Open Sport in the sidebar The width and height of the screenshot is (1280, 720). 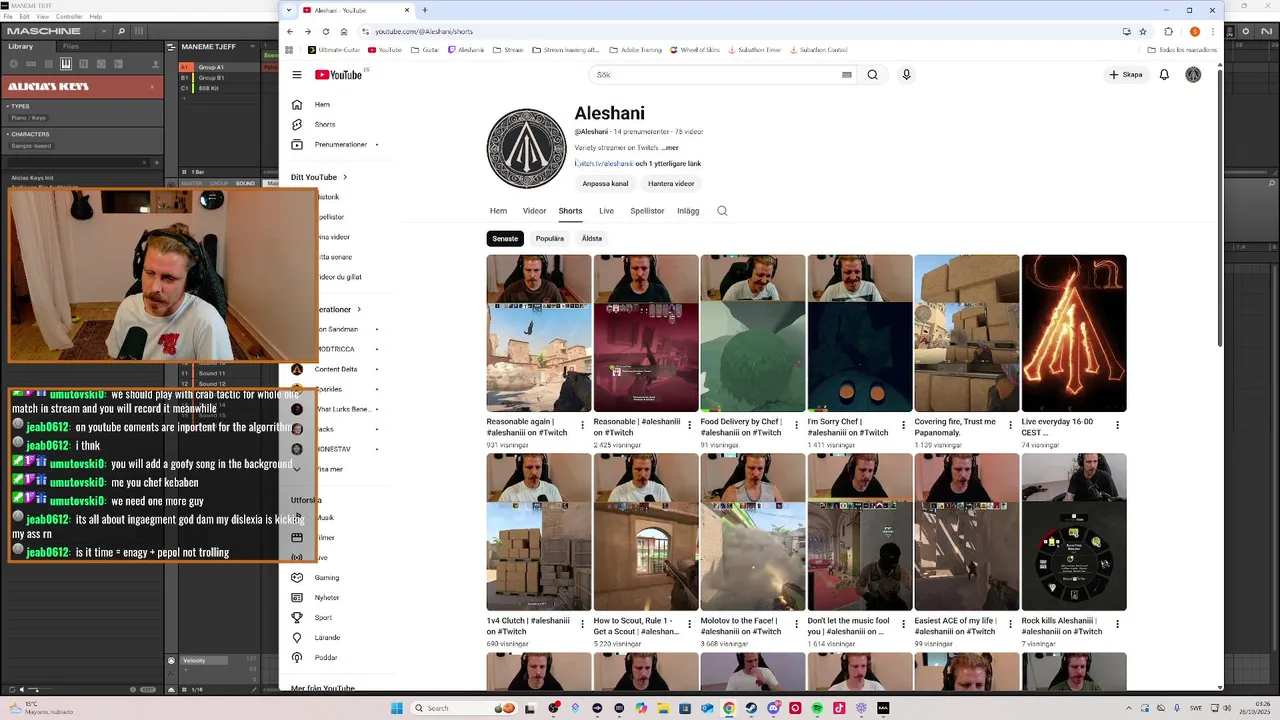point(323,617)
